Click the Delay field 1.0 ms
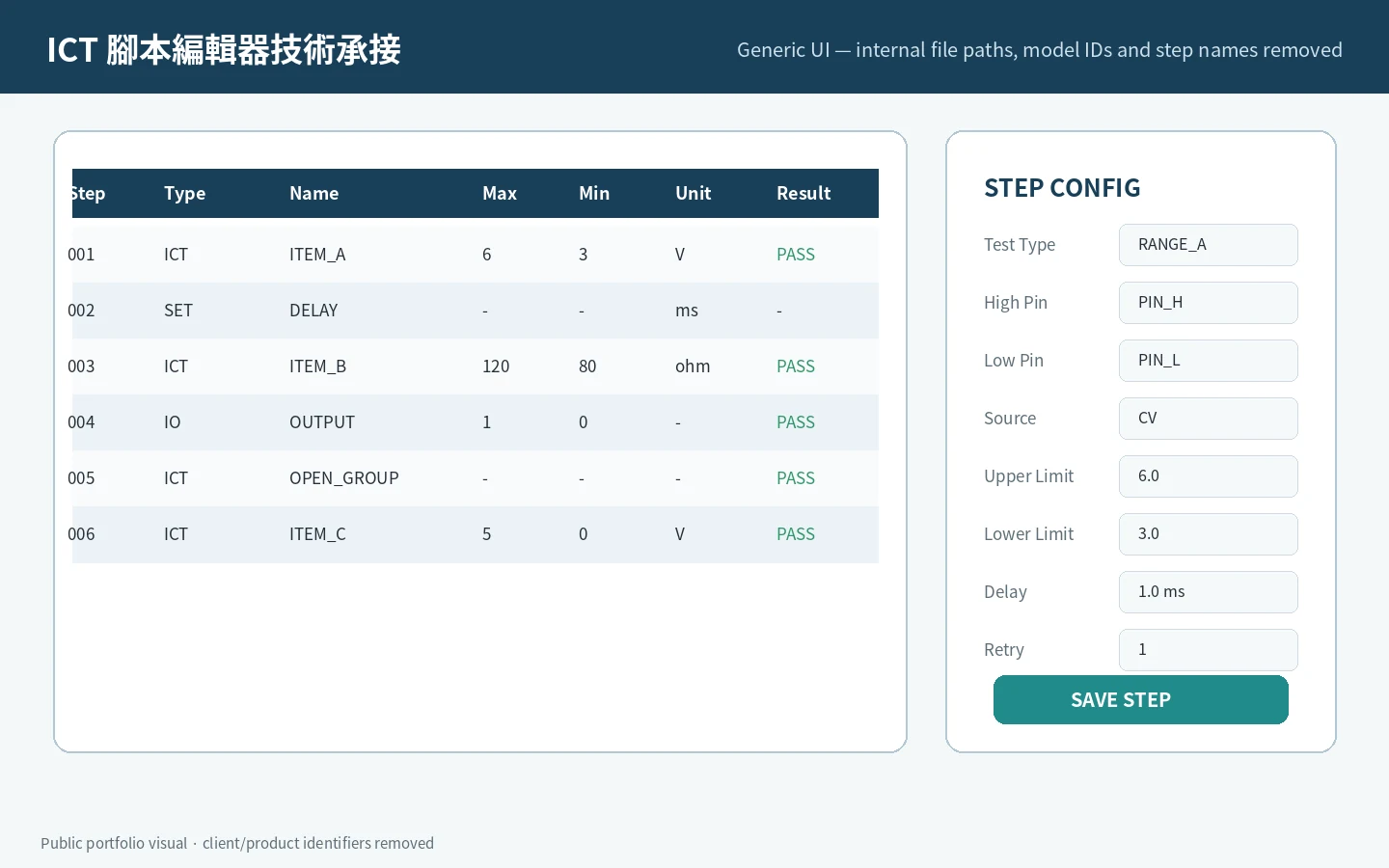This screenshot has width=1389, height=868. [1209, 592]
